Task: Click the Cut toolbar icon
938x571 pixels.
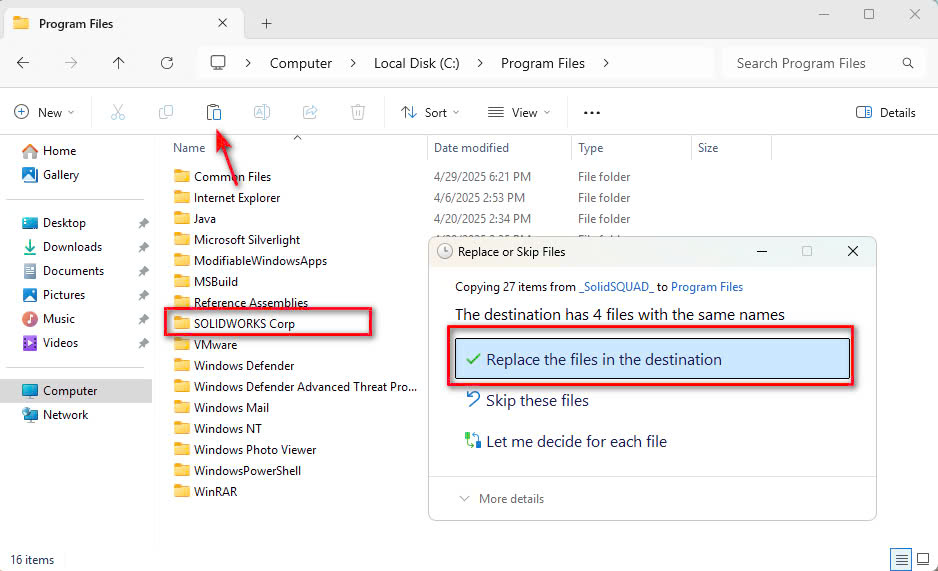Action: [x=118, y=112]
